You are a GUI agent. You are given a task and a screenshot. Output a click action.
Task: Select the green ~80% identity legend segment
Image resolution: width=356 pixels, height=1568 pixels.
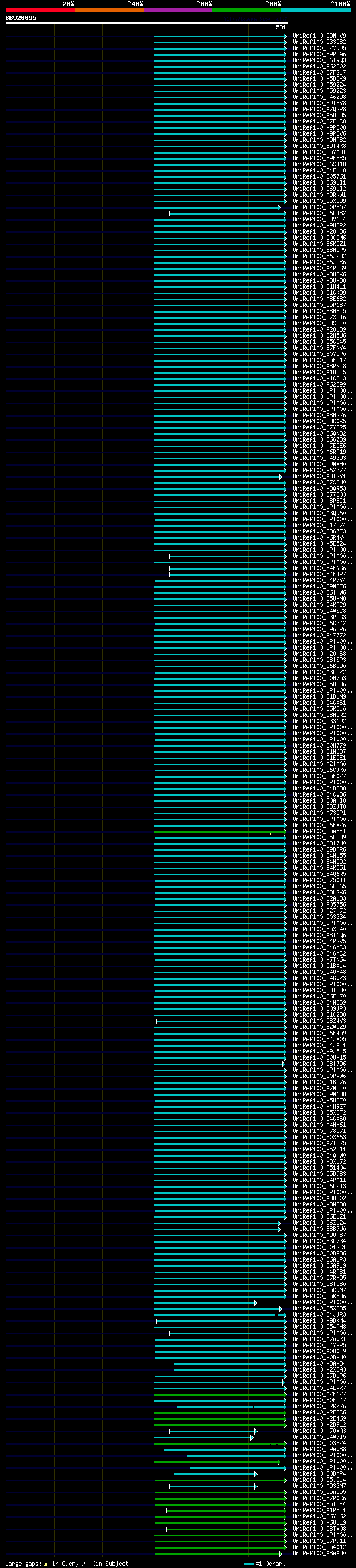click(x=247, y=10)
